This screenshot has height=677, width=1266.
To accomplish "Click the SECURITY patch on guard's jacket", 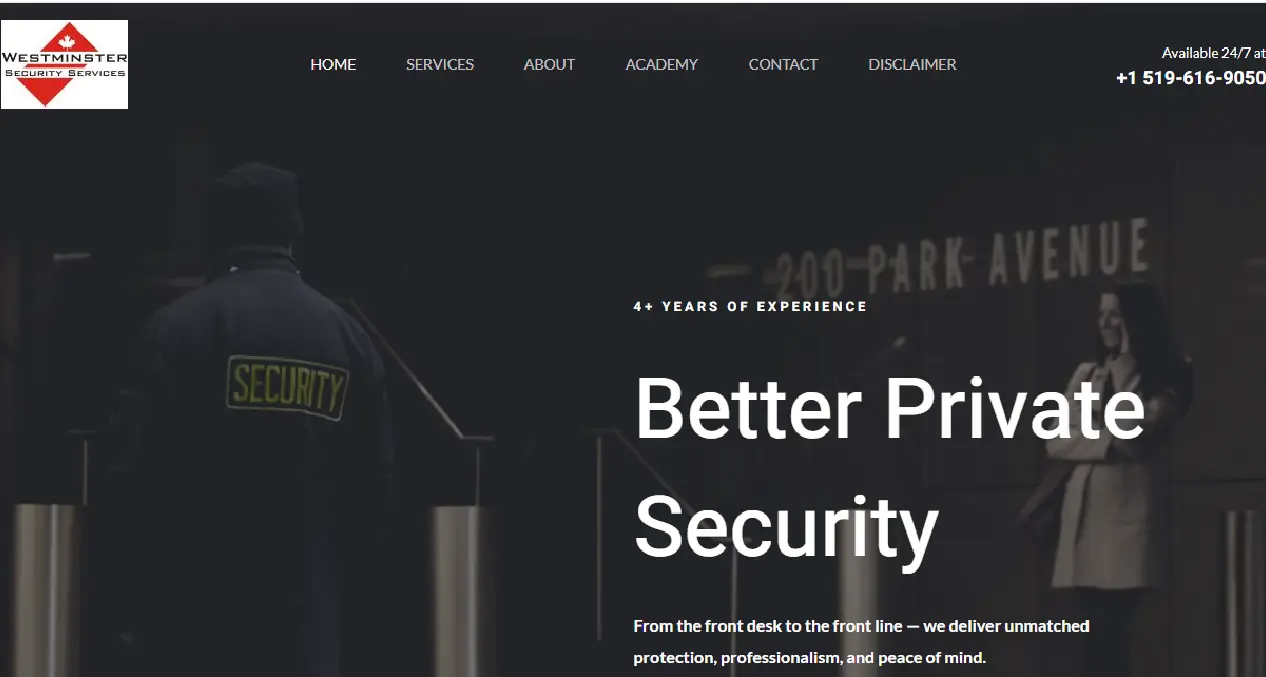I will 287,387.
